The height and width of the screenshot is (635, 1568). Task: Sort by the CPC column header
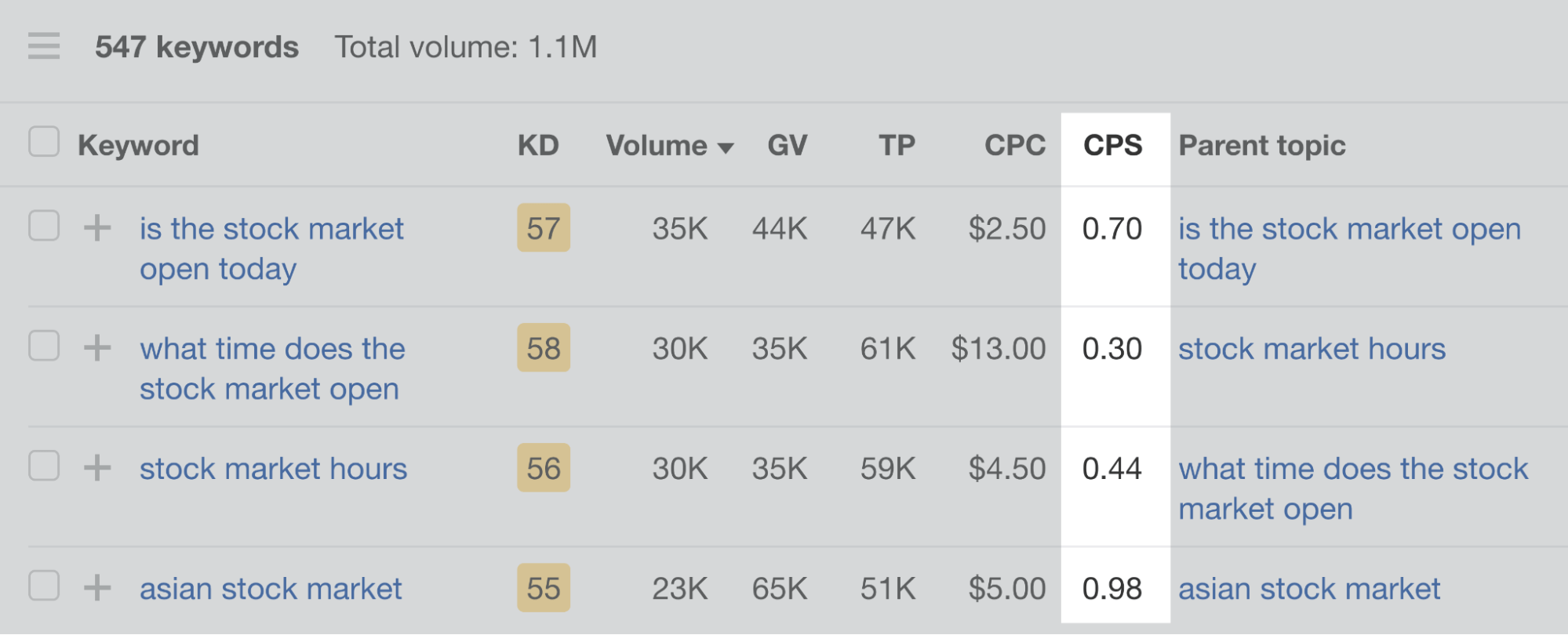(1014, 145)
